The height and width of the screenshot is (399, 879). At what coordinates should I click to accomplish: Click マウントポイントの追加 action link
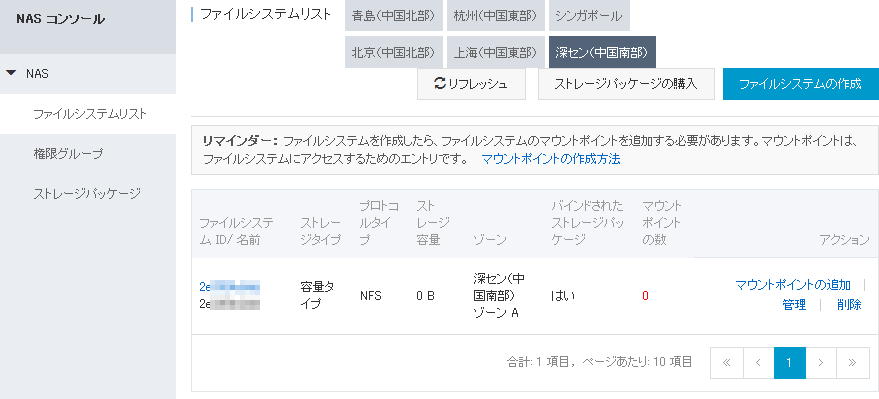(x=793, y=285)
